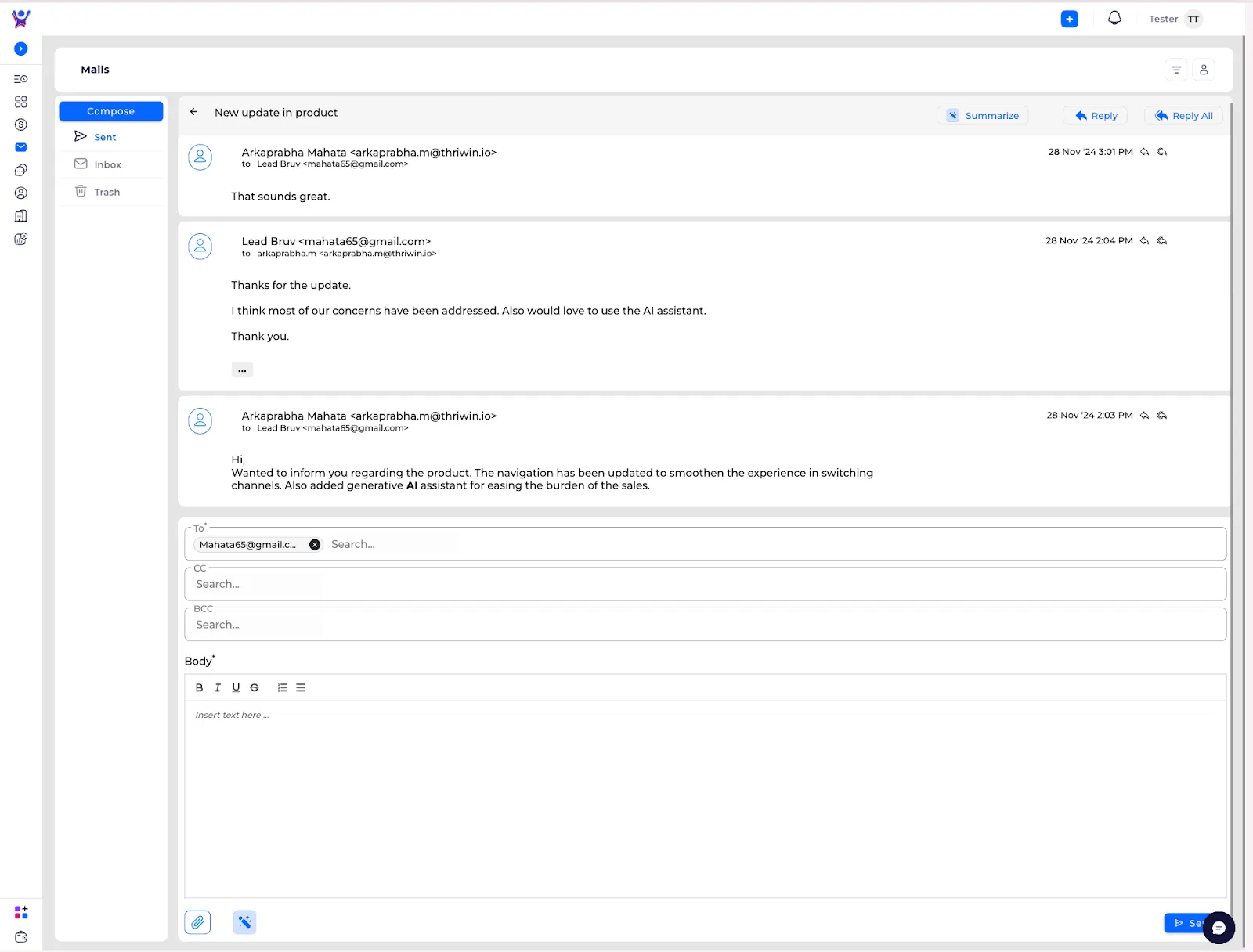Open the activity list icon in sidebar

point(21,79)
